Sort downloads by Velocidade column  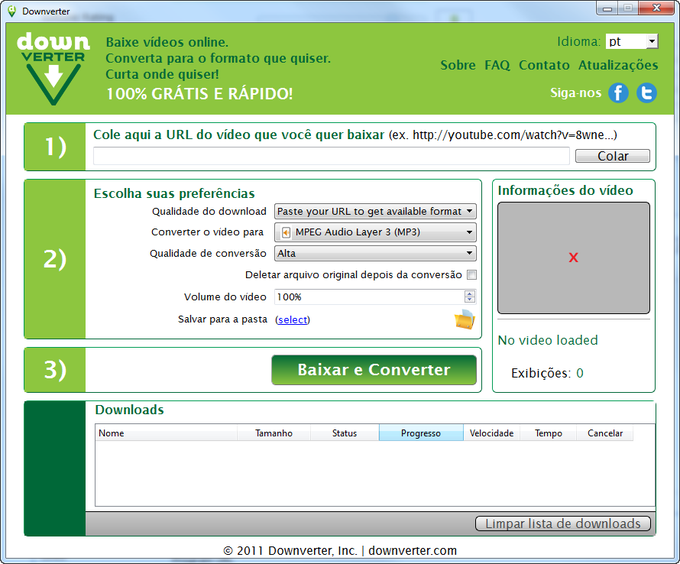[x=491, y=433]
